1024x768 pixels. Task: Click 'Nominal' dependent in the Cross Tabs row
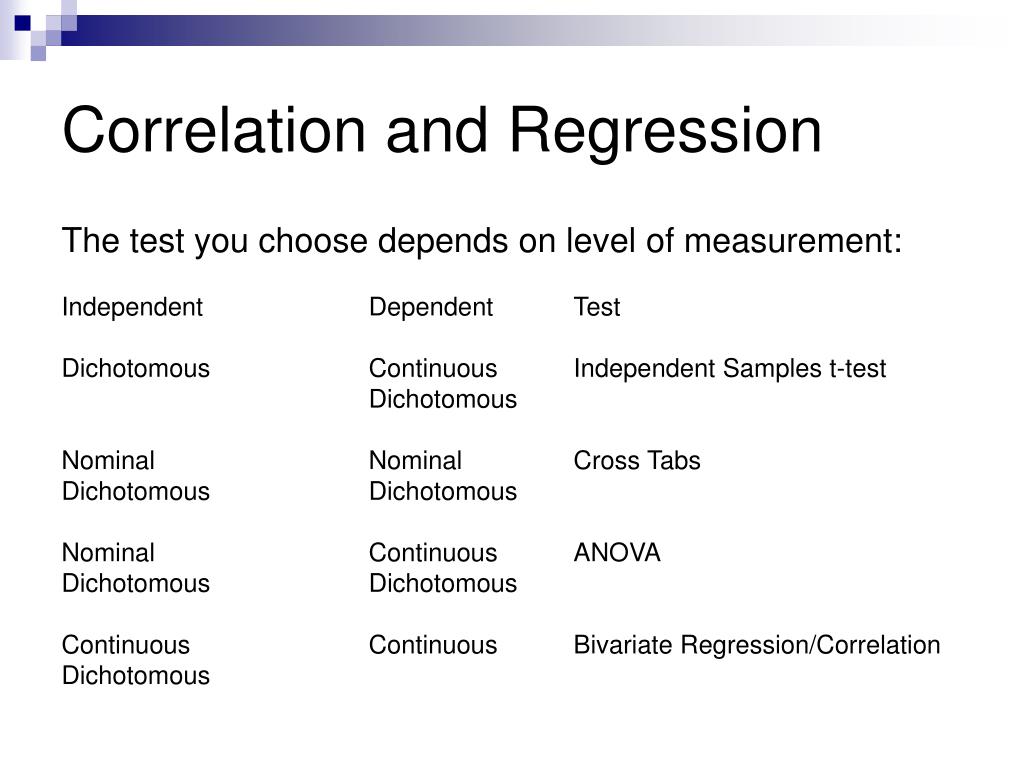click(415, 460)
